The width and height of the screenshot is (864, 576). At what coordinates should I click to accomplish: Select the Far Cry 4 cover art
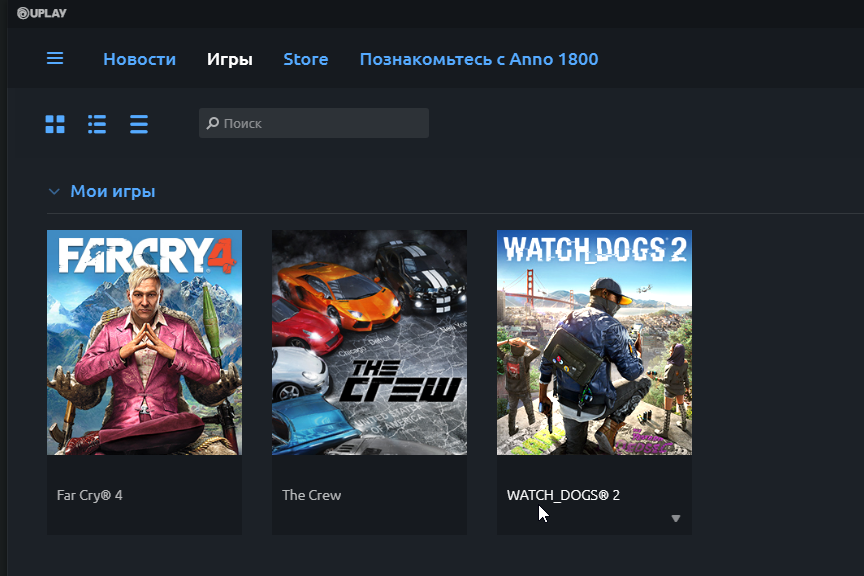coord(144,342)
